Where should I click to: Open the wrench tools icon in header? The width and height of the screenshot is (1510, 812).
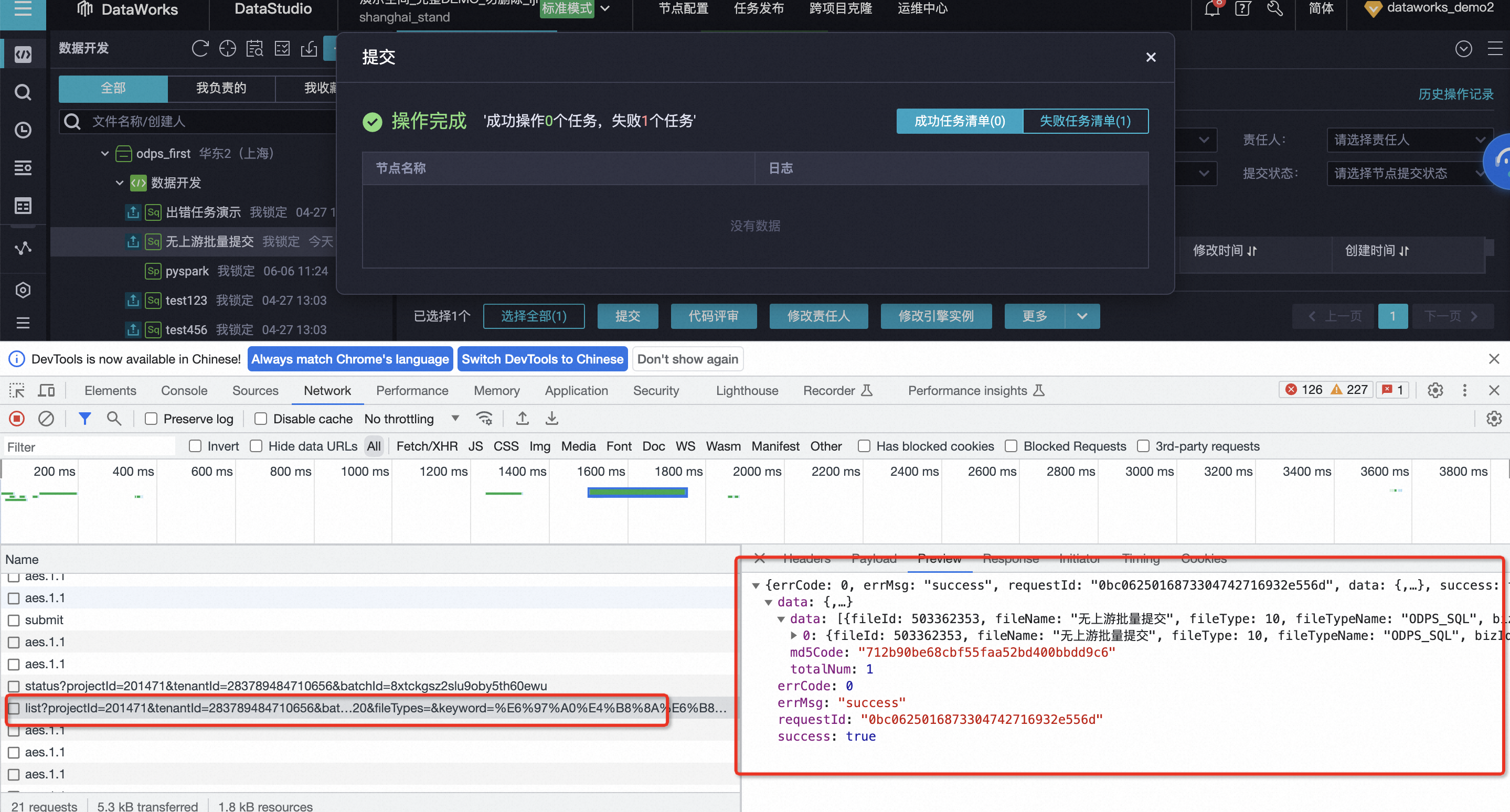point(1275,9)
